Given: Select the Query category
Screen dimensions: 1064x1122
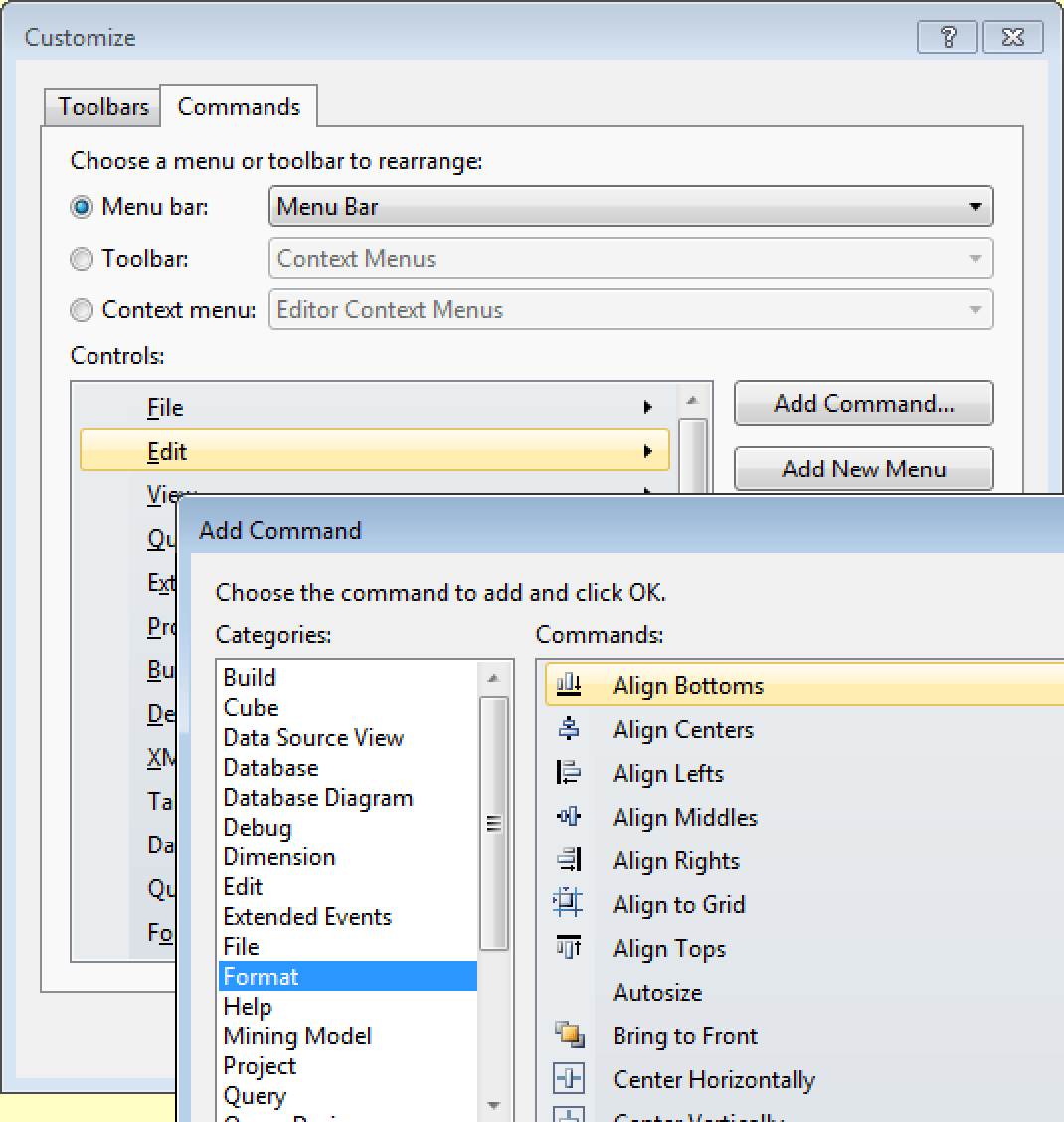Looking at the screenshot, I should click(x=348, y=1096).
